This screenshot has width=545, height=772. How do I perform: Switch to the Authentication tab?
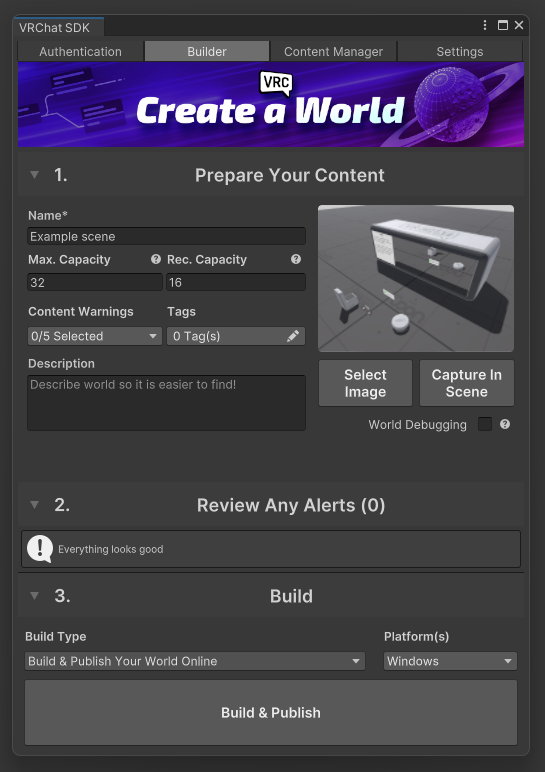coord(81,52)
